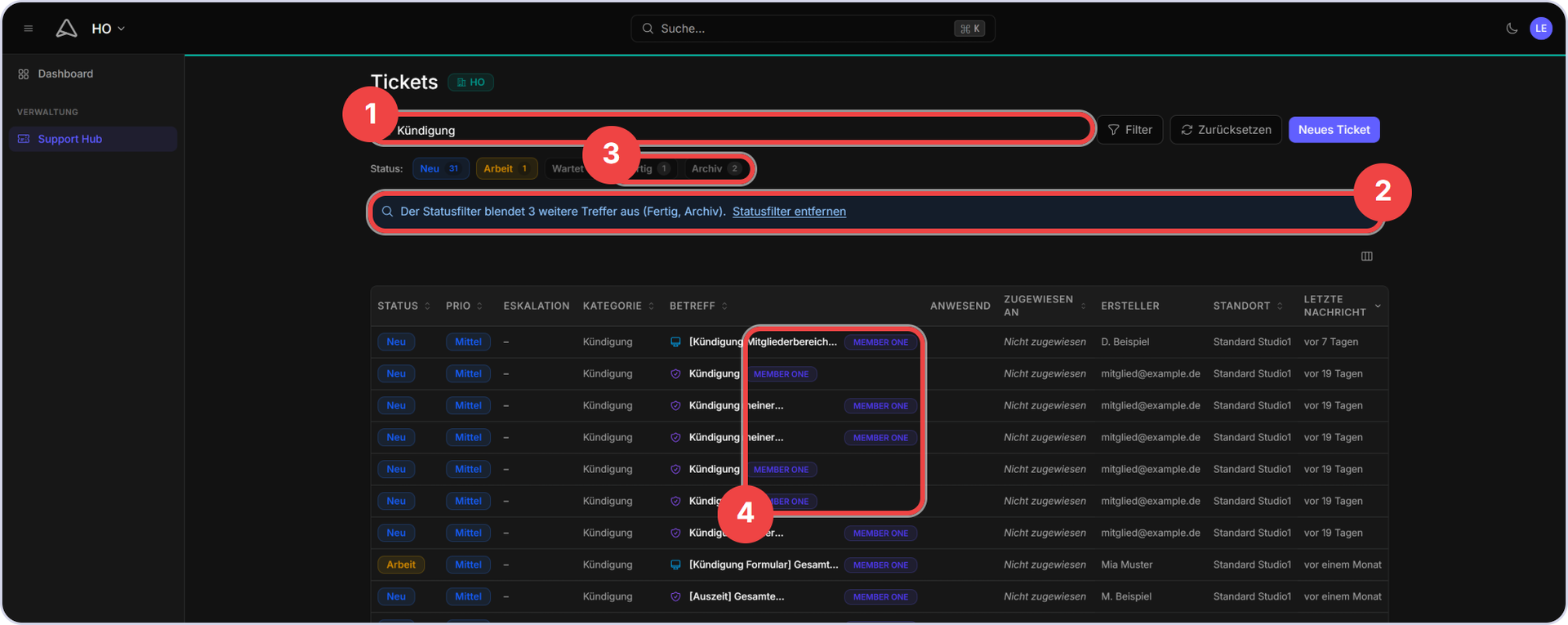Click the HO badge next to Tickets heading
Image resolution: width=1568 pixels, height=625 pixels.
point(471,83)
